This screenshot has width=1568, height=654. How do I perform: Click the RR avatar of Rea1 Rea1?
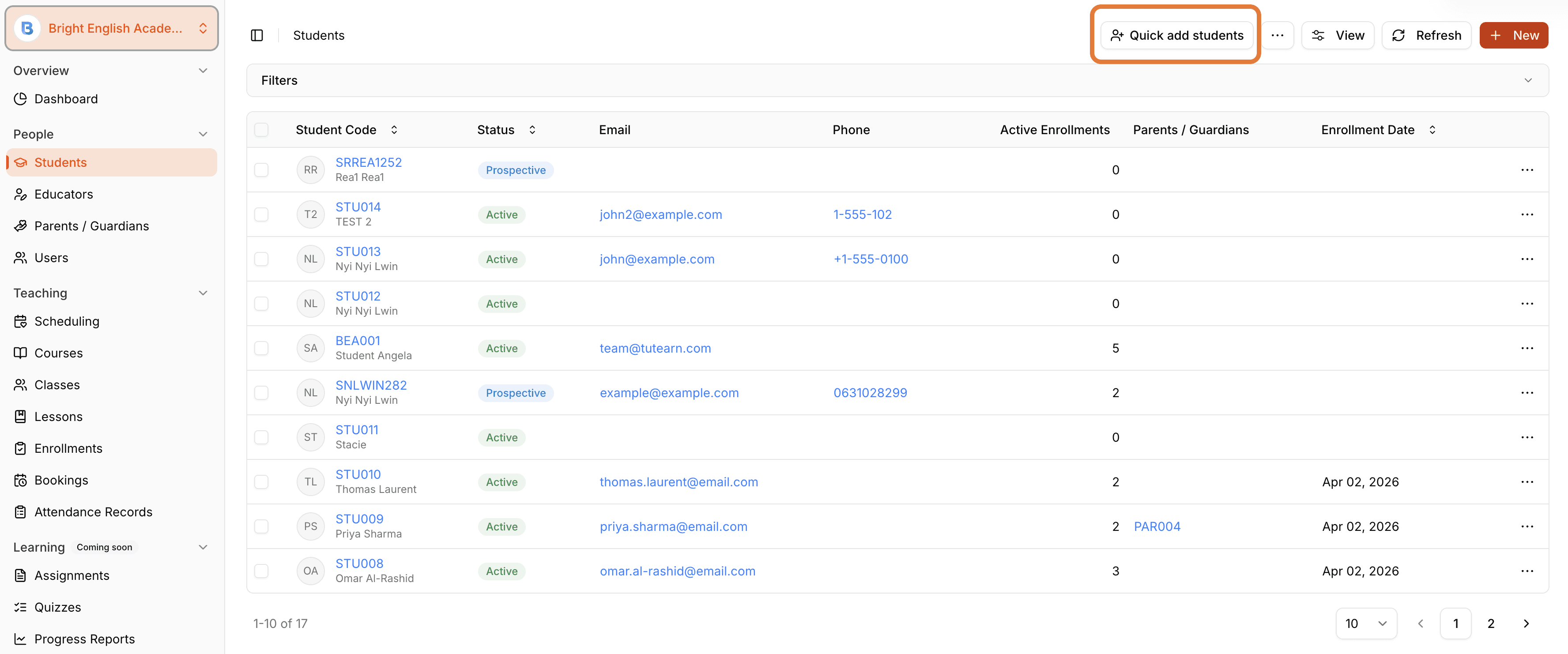coord(310,170)
